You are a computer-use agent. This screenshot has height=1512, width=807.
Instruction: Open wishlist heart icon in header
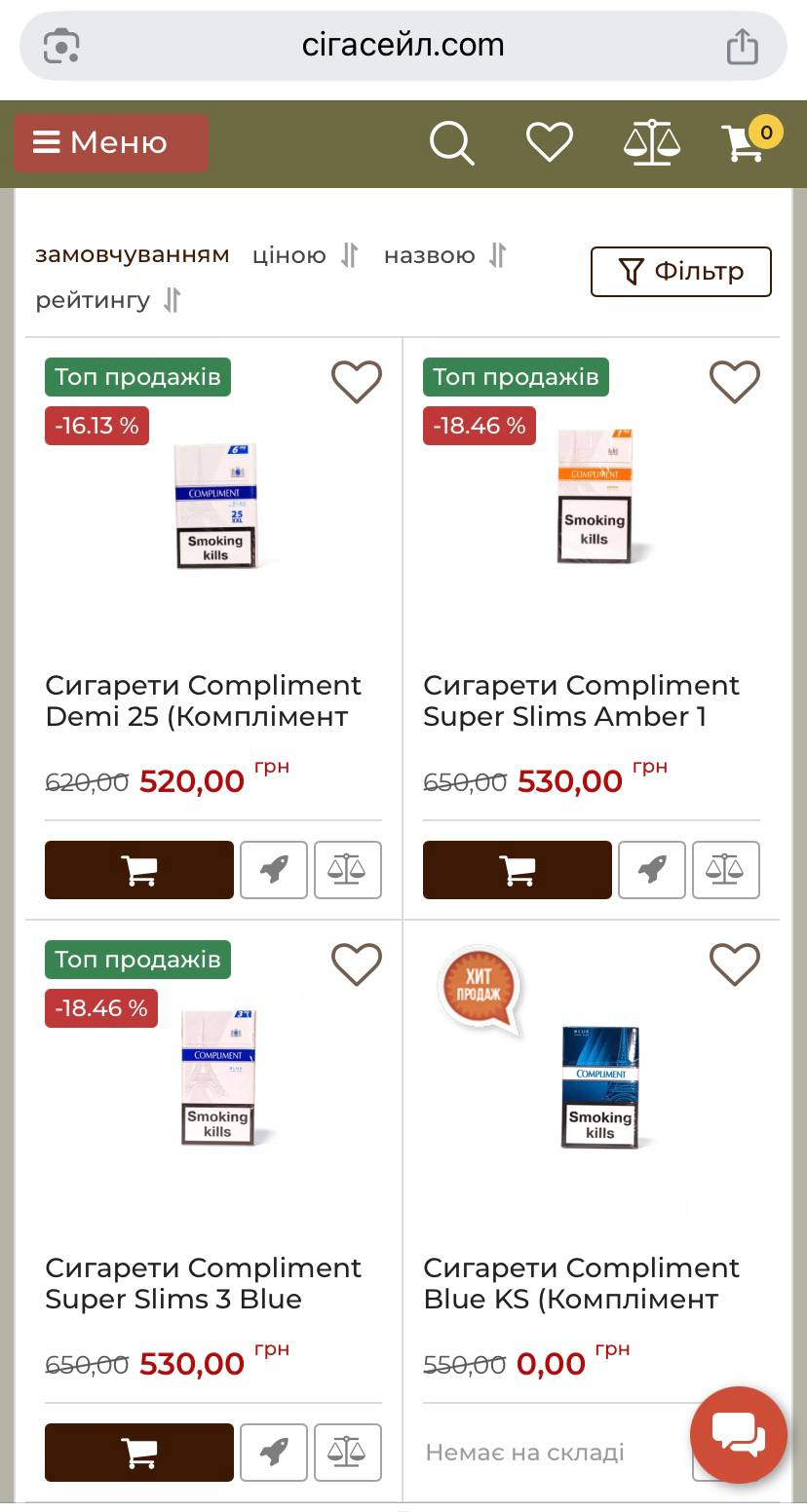click(550, 142)
